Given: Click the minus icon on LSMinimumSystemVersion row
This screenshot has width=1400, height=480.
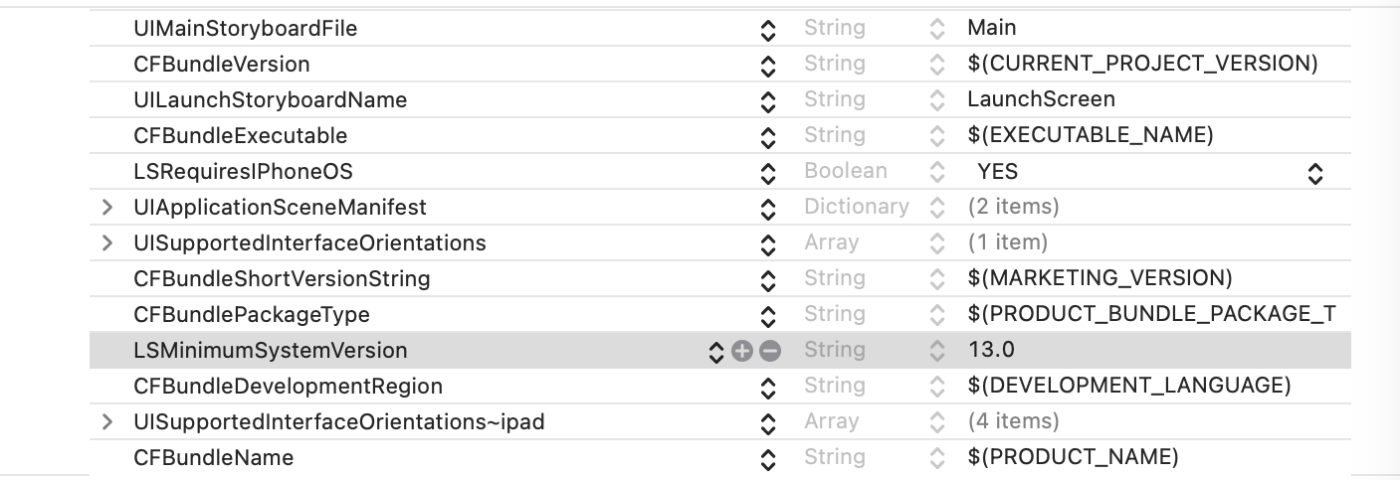Looking at the screenshot, I should coord(769,350).
